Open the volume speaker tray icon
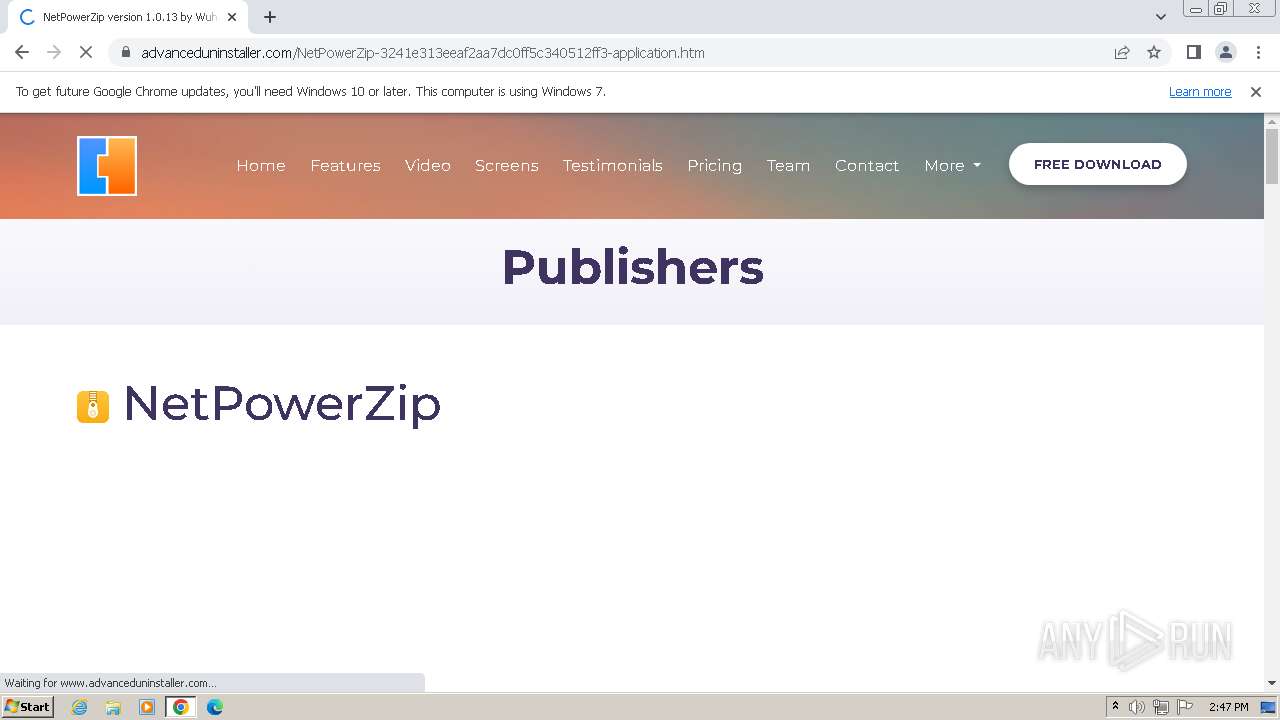This screenshot has width=1280, height=720. (x=1137, y=707)
